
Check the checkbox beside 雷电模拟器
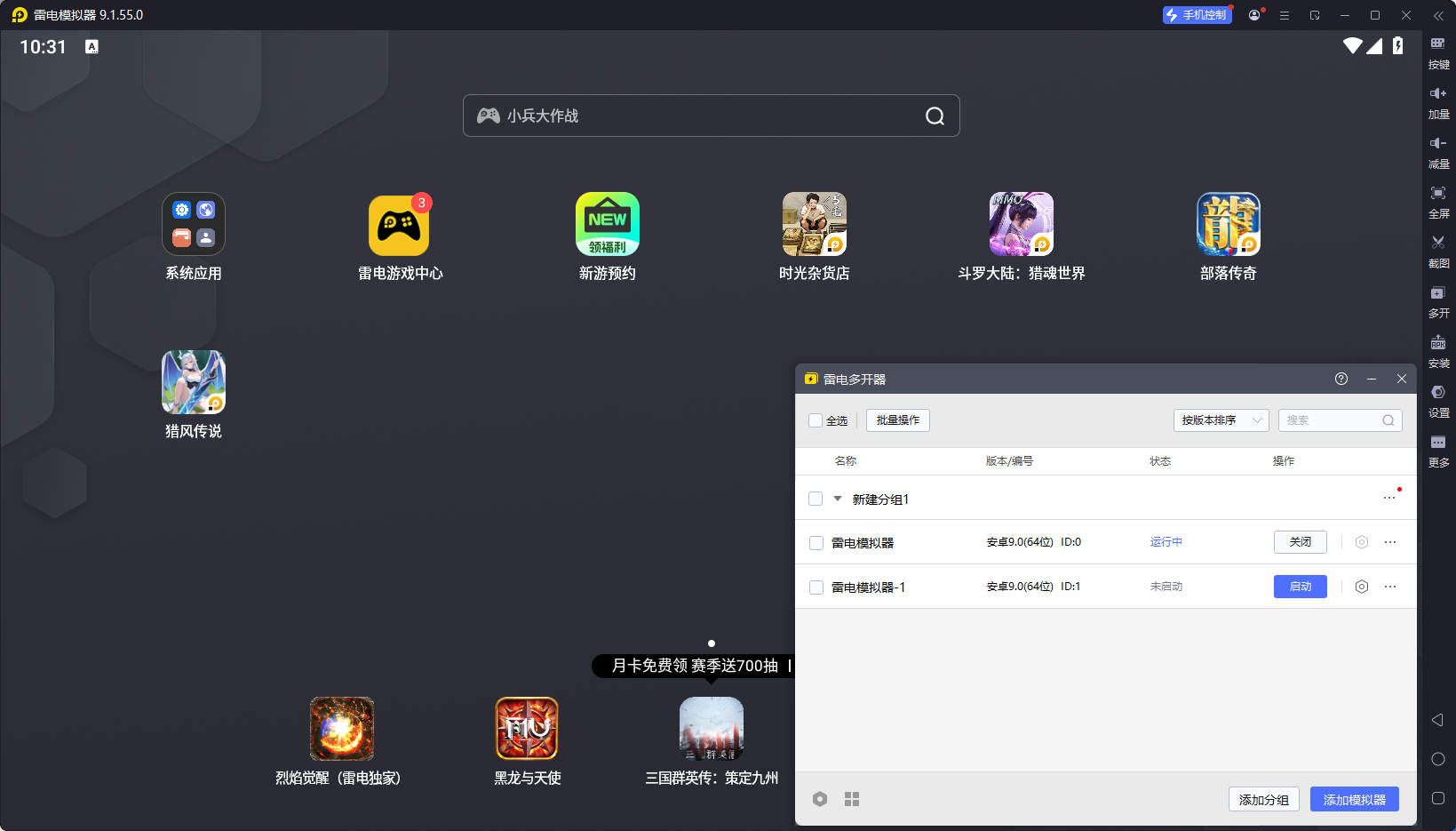[816, 542]
